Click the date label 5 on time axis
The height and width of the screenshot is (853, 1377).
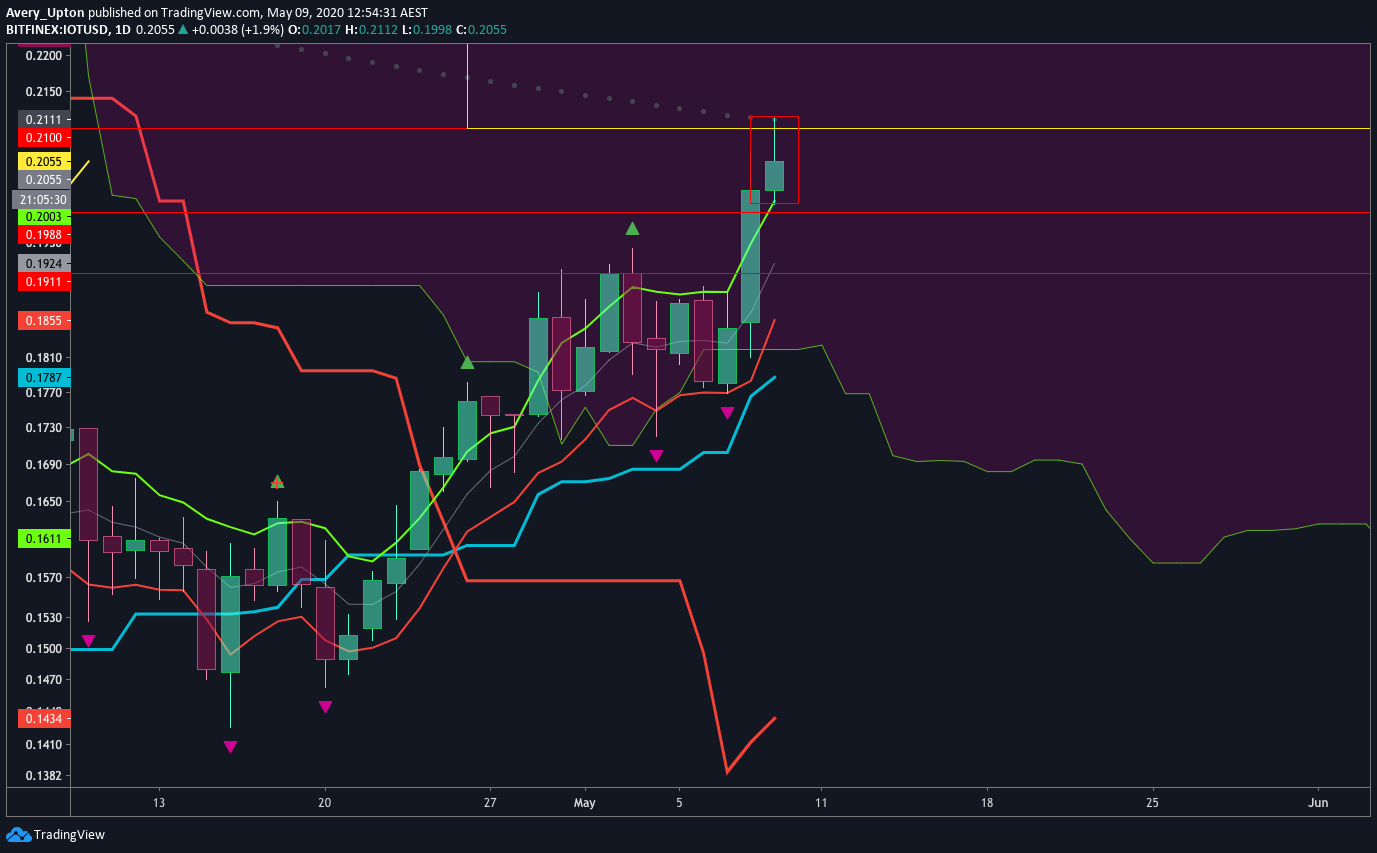pyautogui.click(x=679, y=803)
